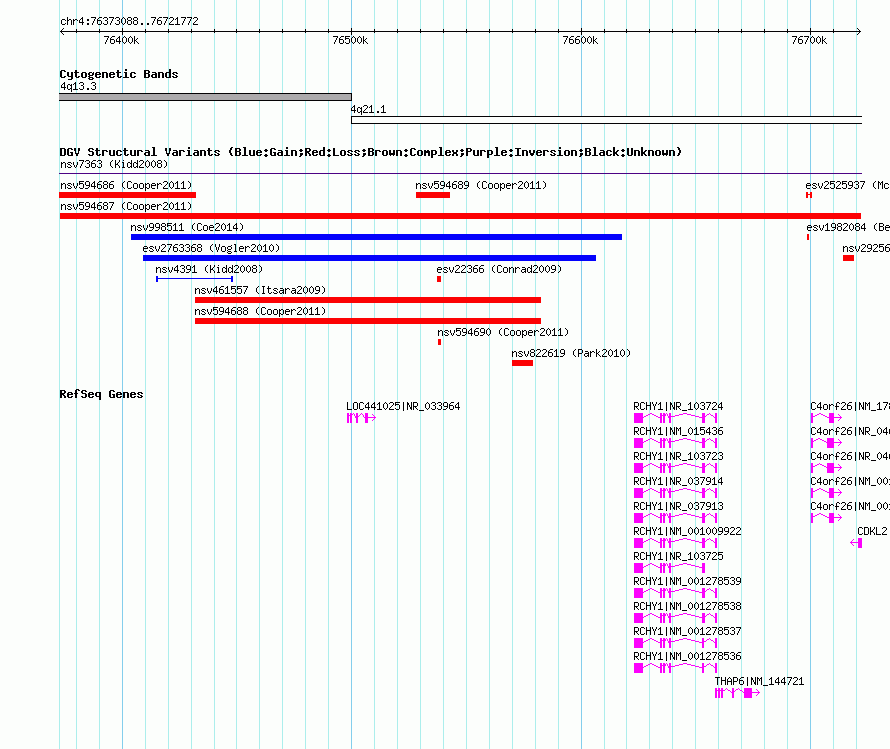Open the nsv998511 (Coe2014) label
The width and height of the screenshot is (890, 749).
[187, 227]
